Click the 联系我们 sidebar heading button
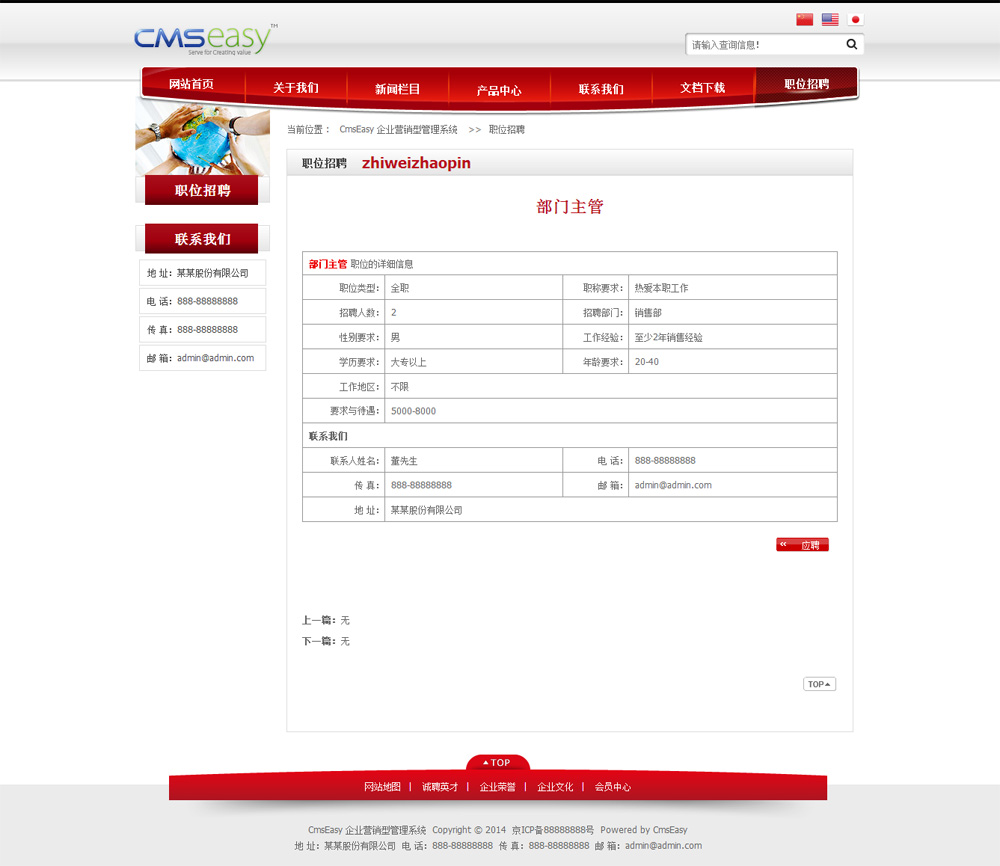This screenshot has width=1000, height=866. (x=202, y=239)
